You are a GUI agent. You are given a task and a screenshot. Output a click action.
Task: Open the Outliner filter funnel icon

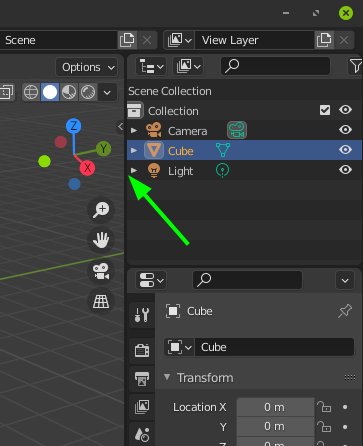point(355,66)
